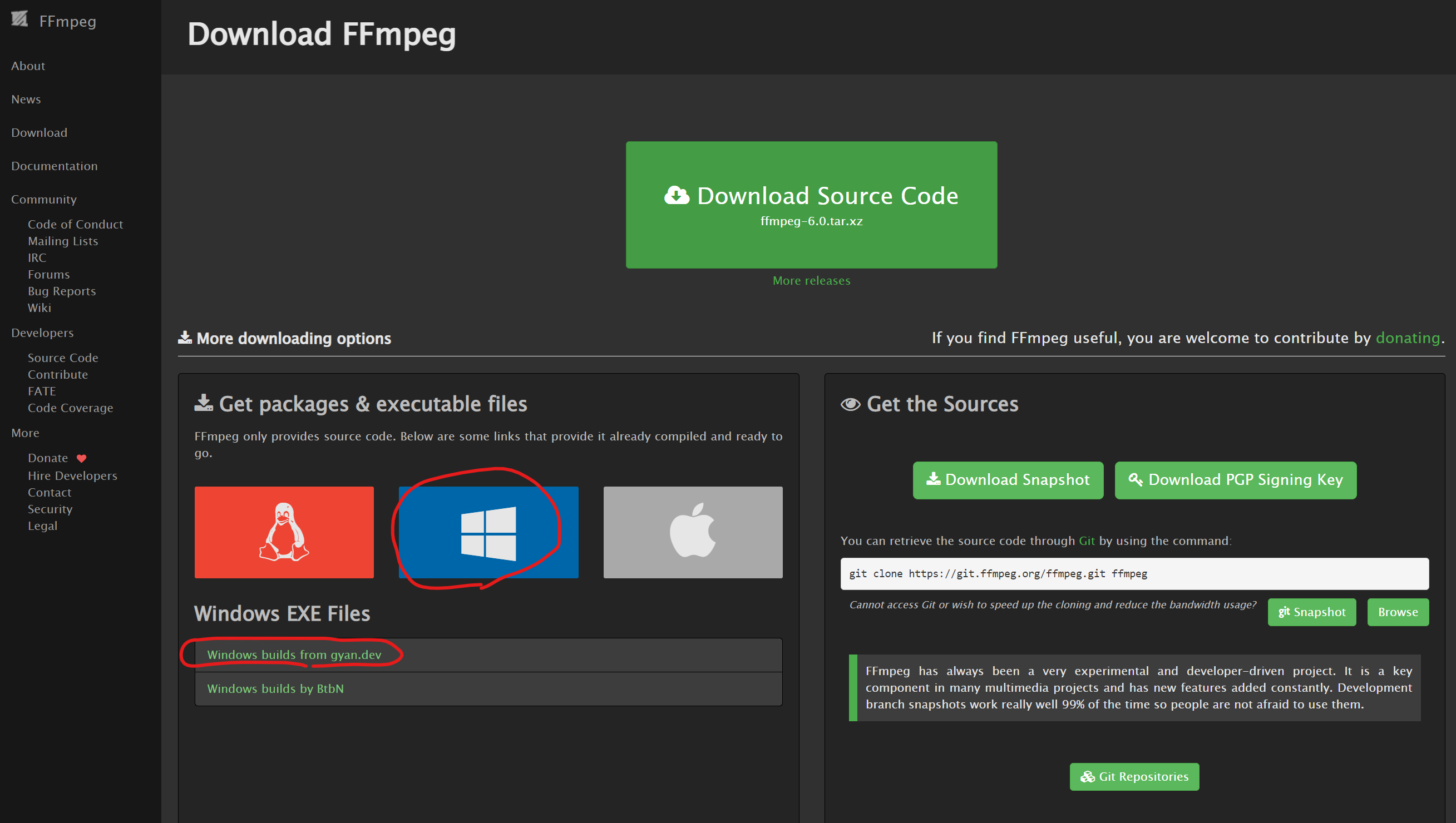The height and width of the screenshot is (823, 1456).
Task: Follow the More releases link
Action: 811,280
